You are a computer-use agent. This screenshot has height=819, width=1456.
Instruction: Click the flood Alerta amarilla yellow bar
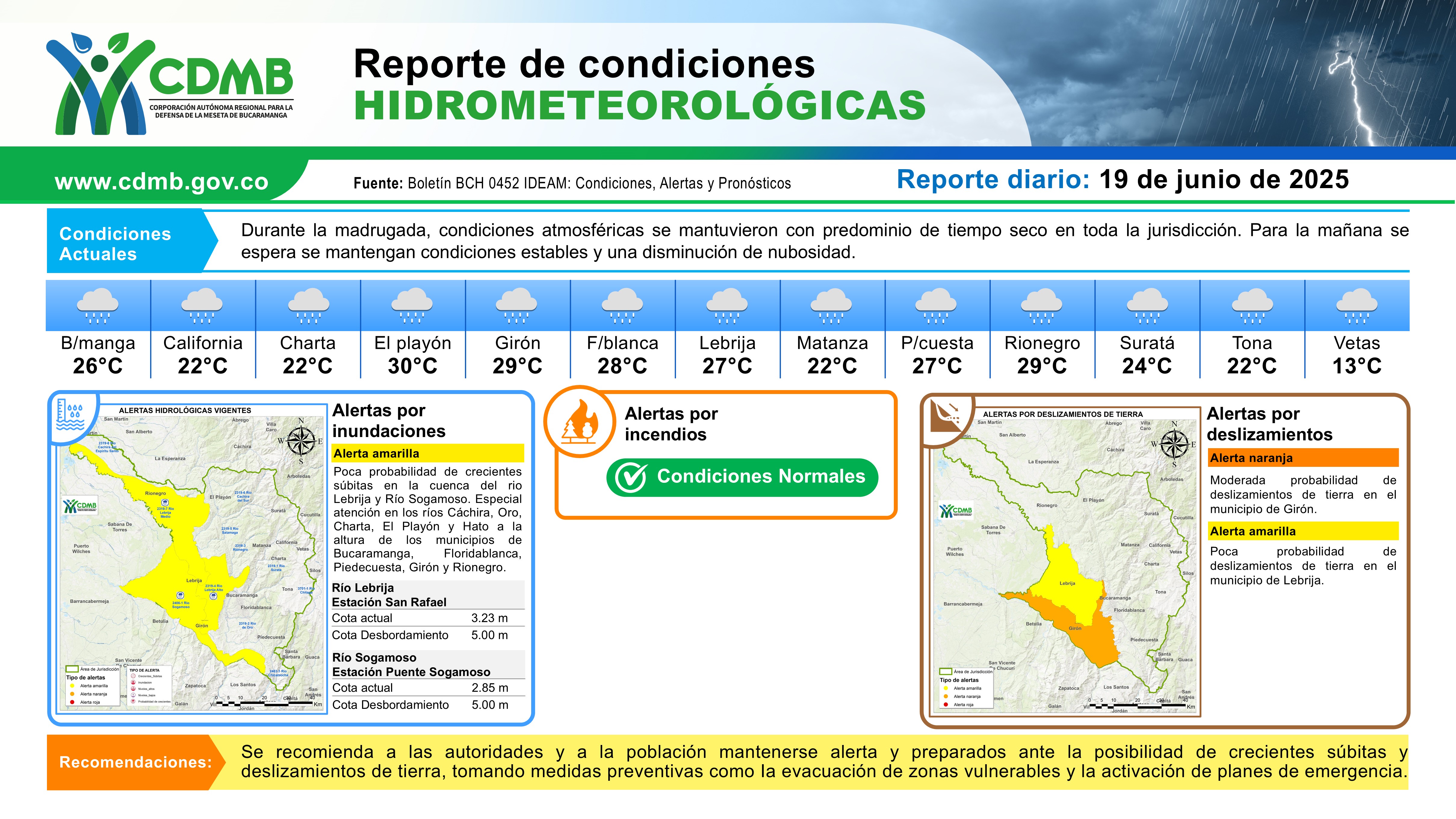tap(427, 453)
